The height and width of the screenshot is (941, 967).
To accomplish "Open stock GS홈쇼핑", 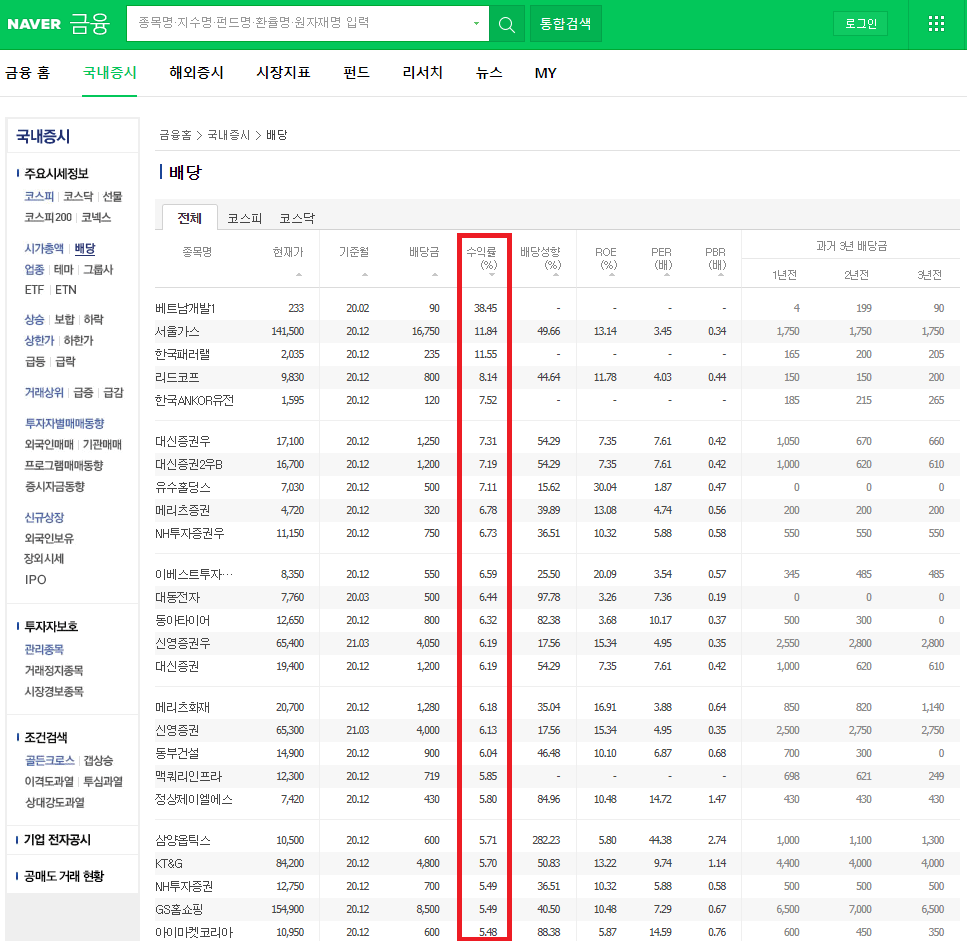I will tap(179, 910).
